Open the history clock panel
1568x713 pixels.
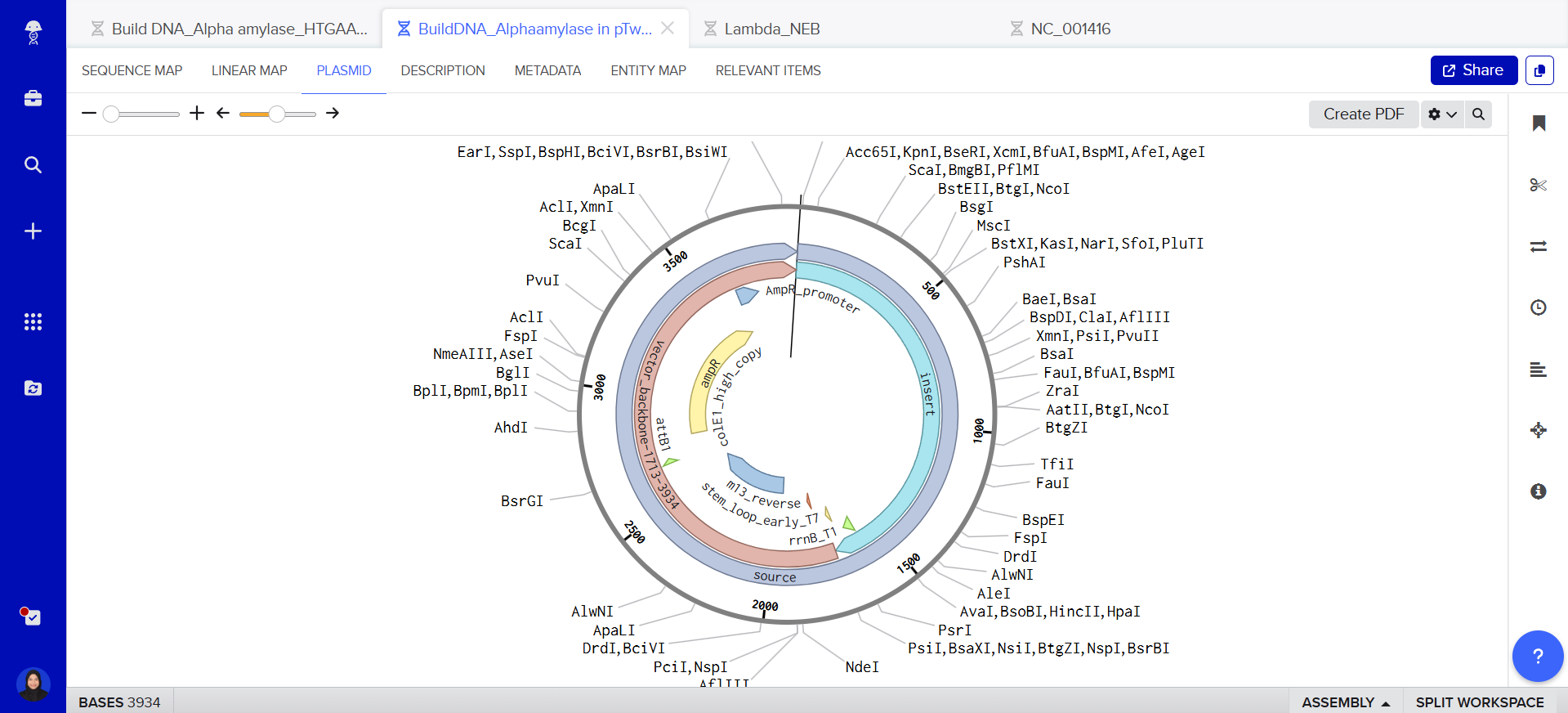1538,307
